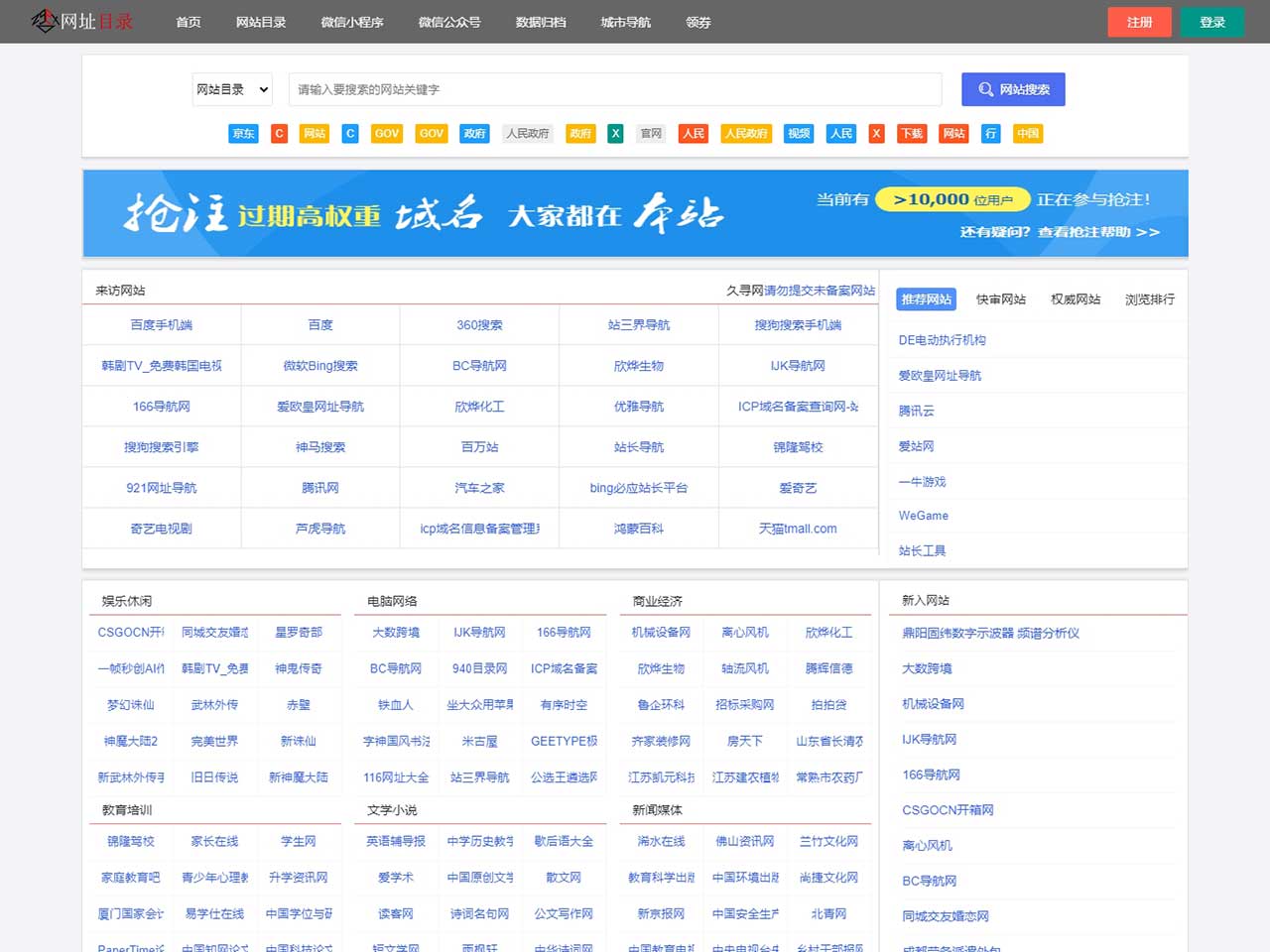Image resolution: width=1270 pixels, height=952 pixels.
Task: Open the 浏览排行 tab
Action: [x=1148, y=298]
